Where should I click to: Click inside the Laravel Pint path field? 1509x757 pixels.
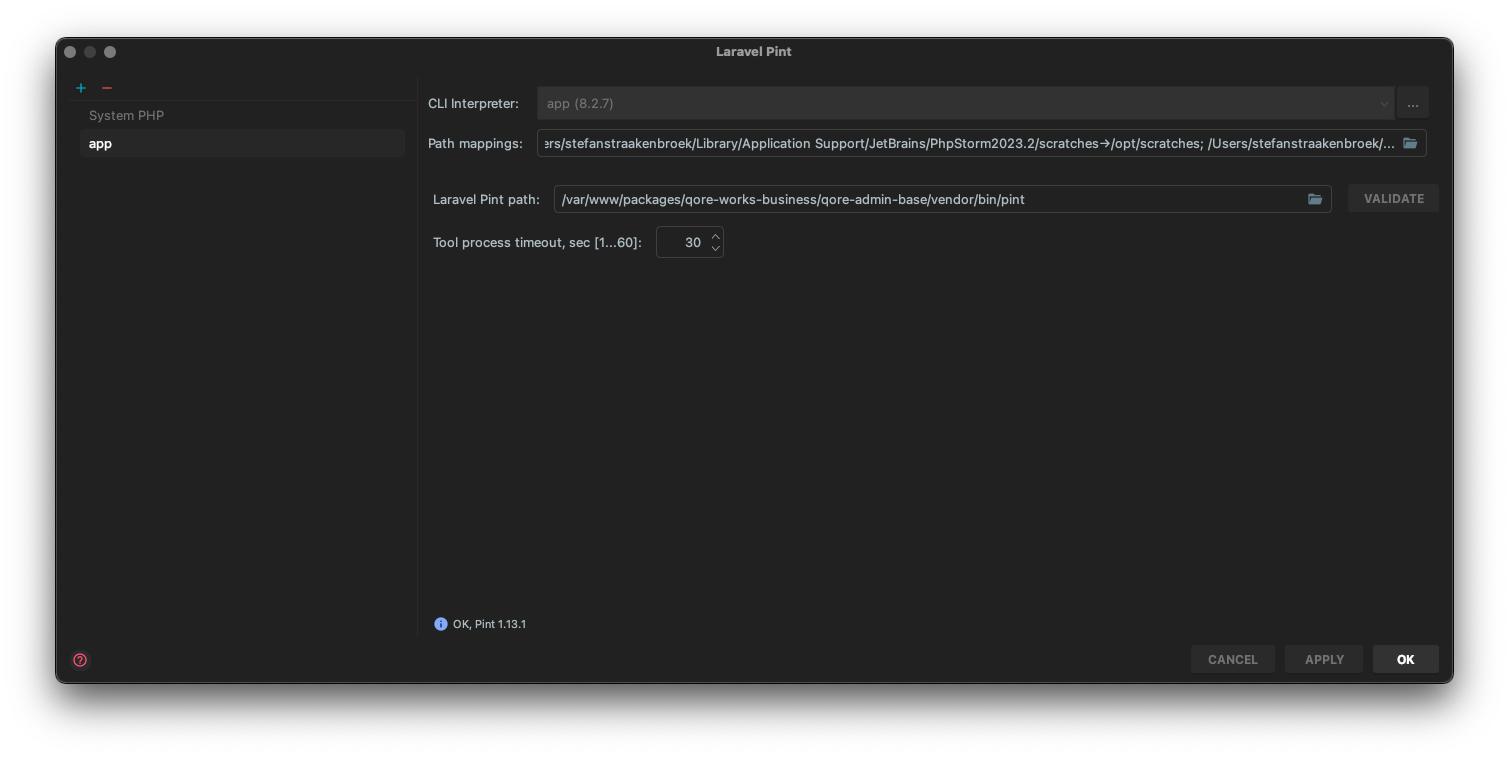(x=900, y=199)
